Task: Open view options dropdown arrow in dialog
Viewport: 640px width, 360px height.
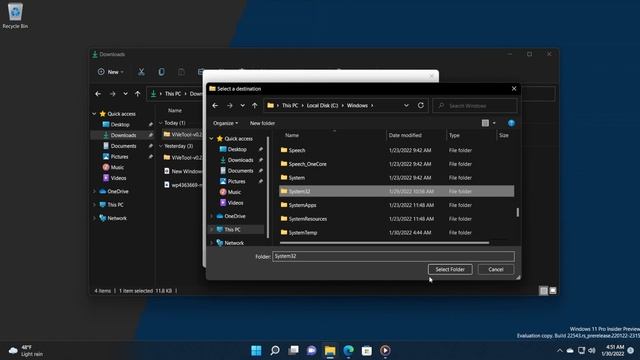Action: 494,123
